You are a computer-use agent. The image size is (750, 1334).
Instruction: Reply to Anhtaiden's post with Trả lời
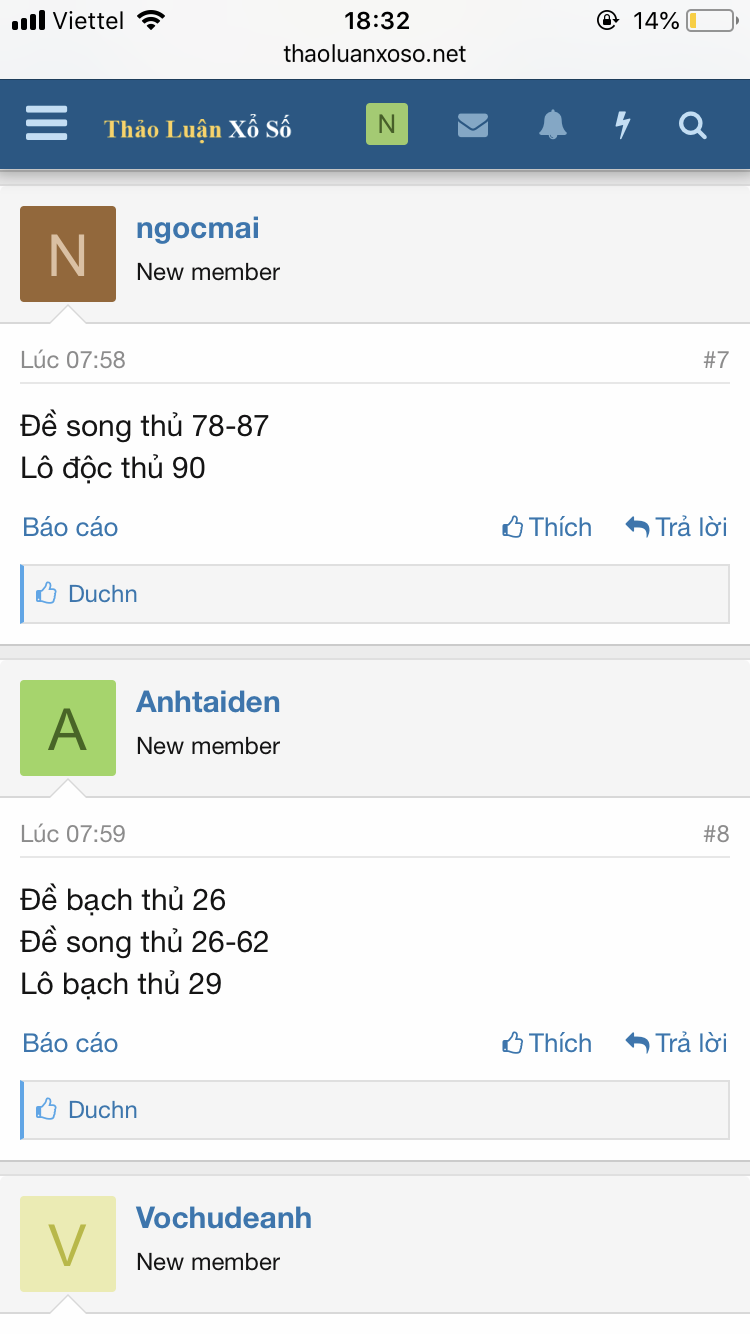tap(677, 1043)
